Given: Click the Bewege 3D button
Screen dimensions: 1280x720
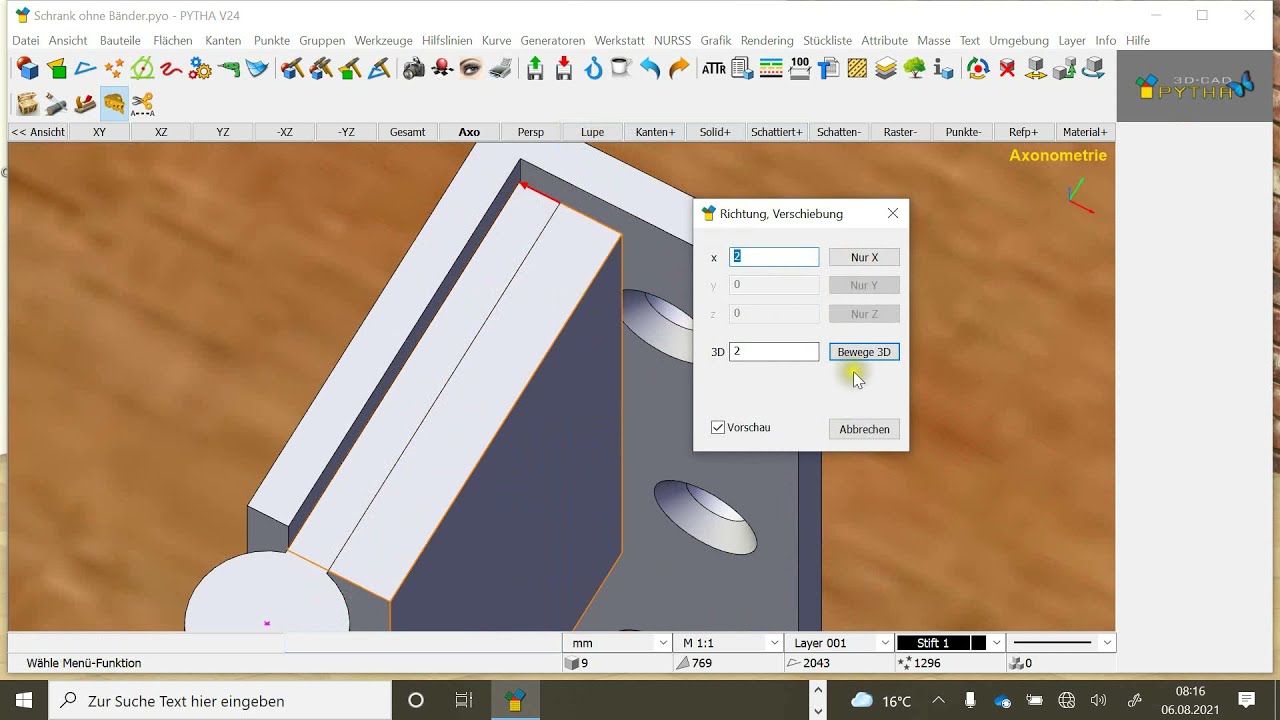Looking at the screenshot, I should click(x=864, y=352).
